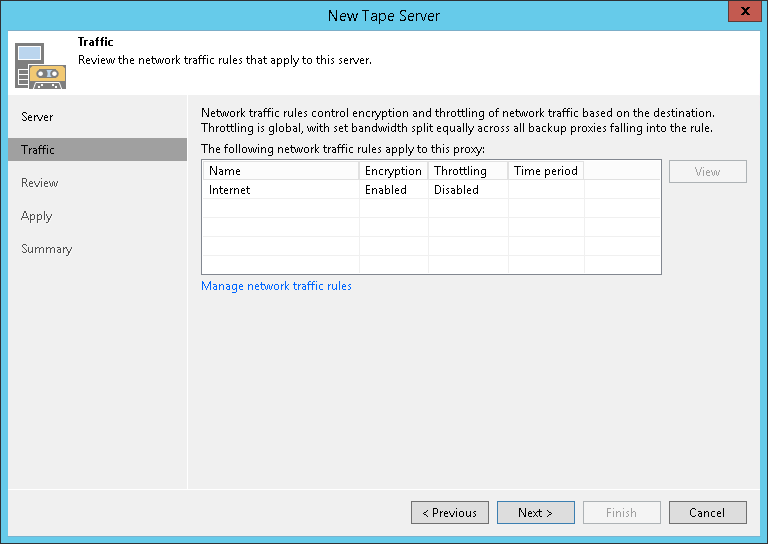
Task: Cancel the tape server wizard
Action: [x=707, y=513]
